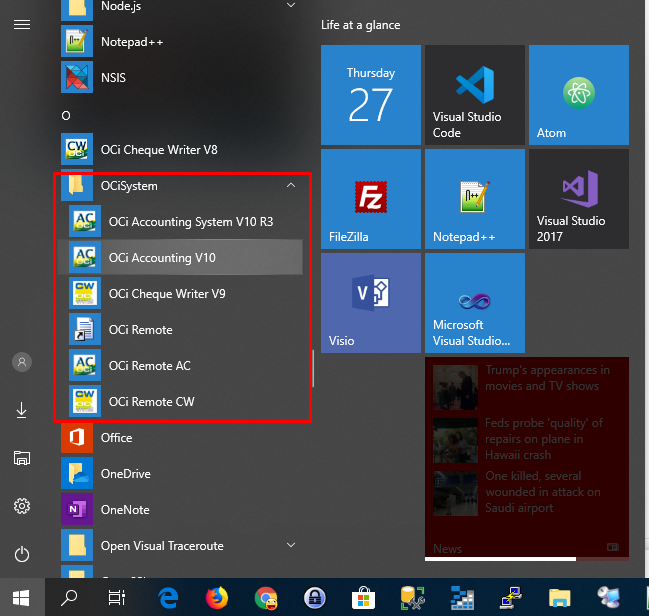The image size is (649, 616).
Task: Launch OneNote from the app list
Action: point(181,510)
